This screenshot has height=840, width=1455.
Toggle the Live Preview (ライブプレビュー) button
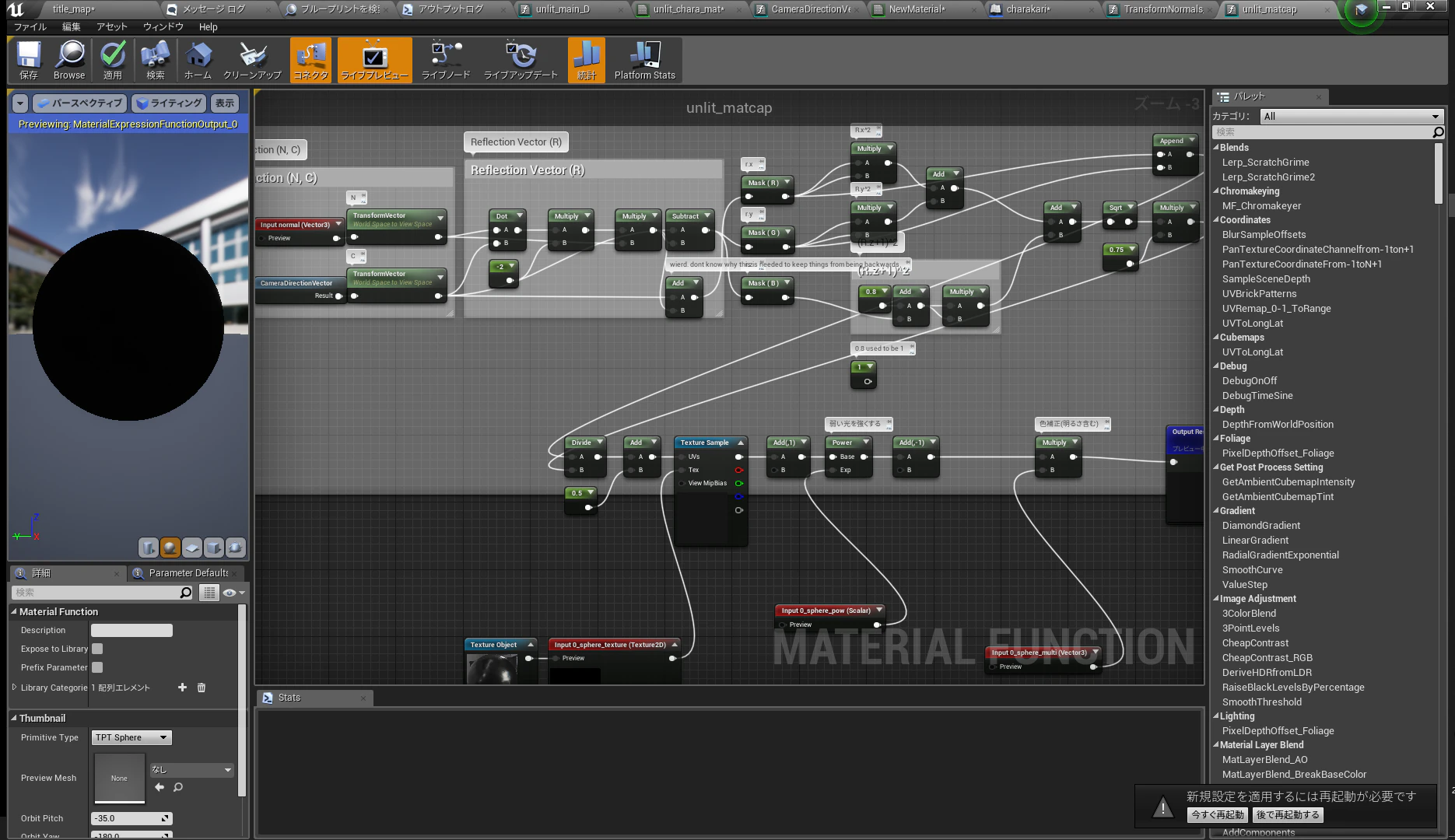tap(374, 60)
